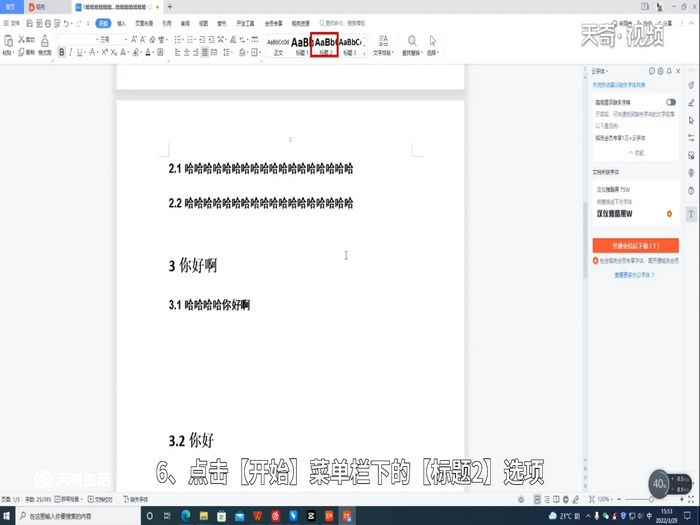Image resolution: width=700 pixels, height=525 pixels.
Task: Click the Paste icon in the ribbon
Action: pyautogui.click(x=8, y=42)
